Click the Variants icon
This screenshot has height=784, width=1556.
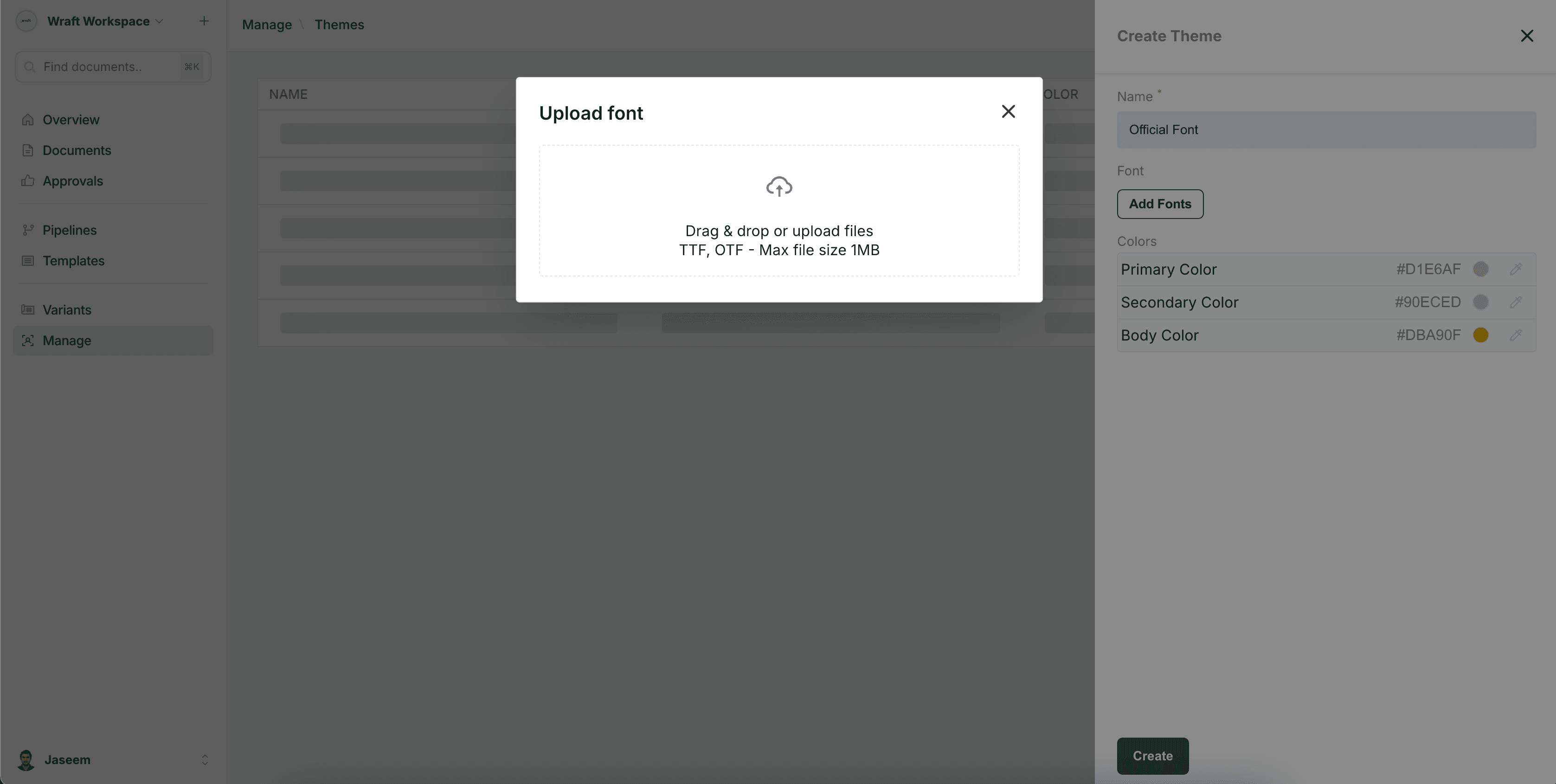point(28,310)
